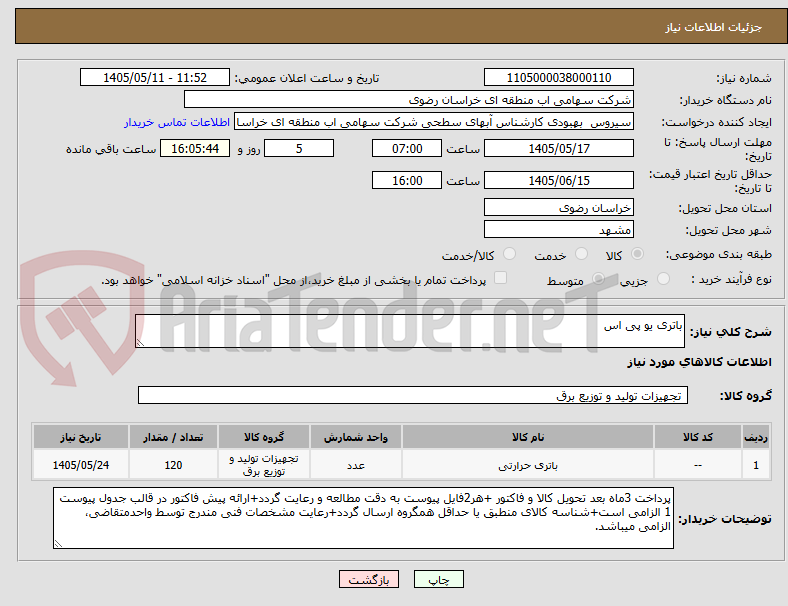Select the کالا/خدمت radio option
788x606 pixels.
pyautogui.click(x=510, y=254)
